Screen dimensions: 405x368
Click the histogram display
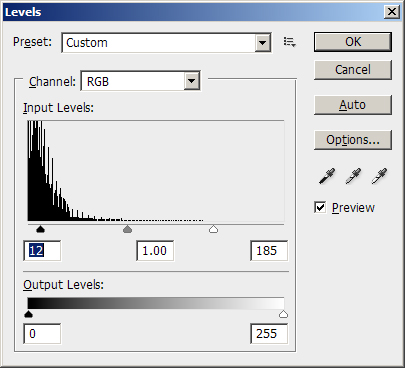tap(156, 171)
